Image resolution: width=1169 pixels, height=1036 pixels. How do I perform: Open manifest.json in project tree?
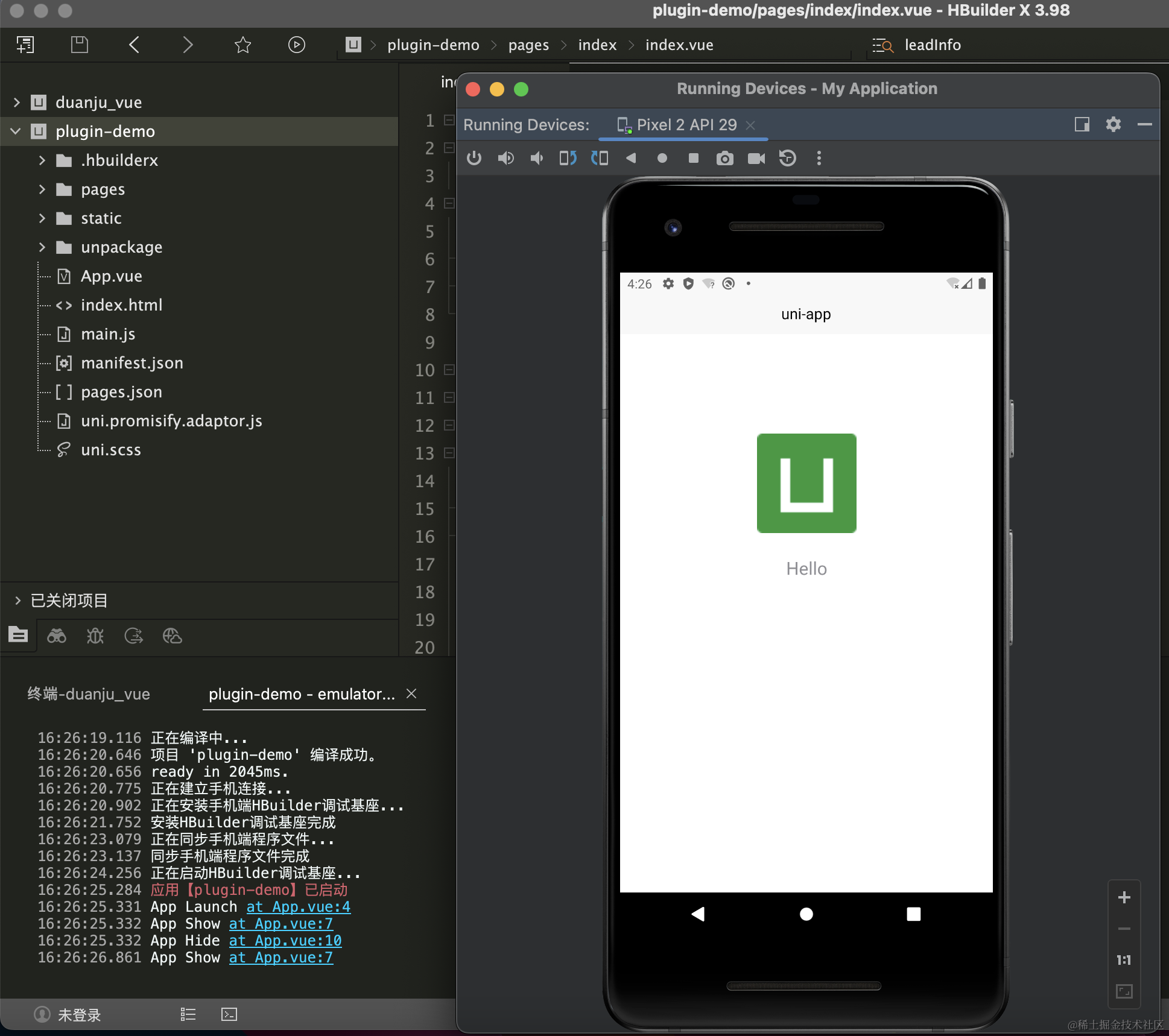[132, 363]
